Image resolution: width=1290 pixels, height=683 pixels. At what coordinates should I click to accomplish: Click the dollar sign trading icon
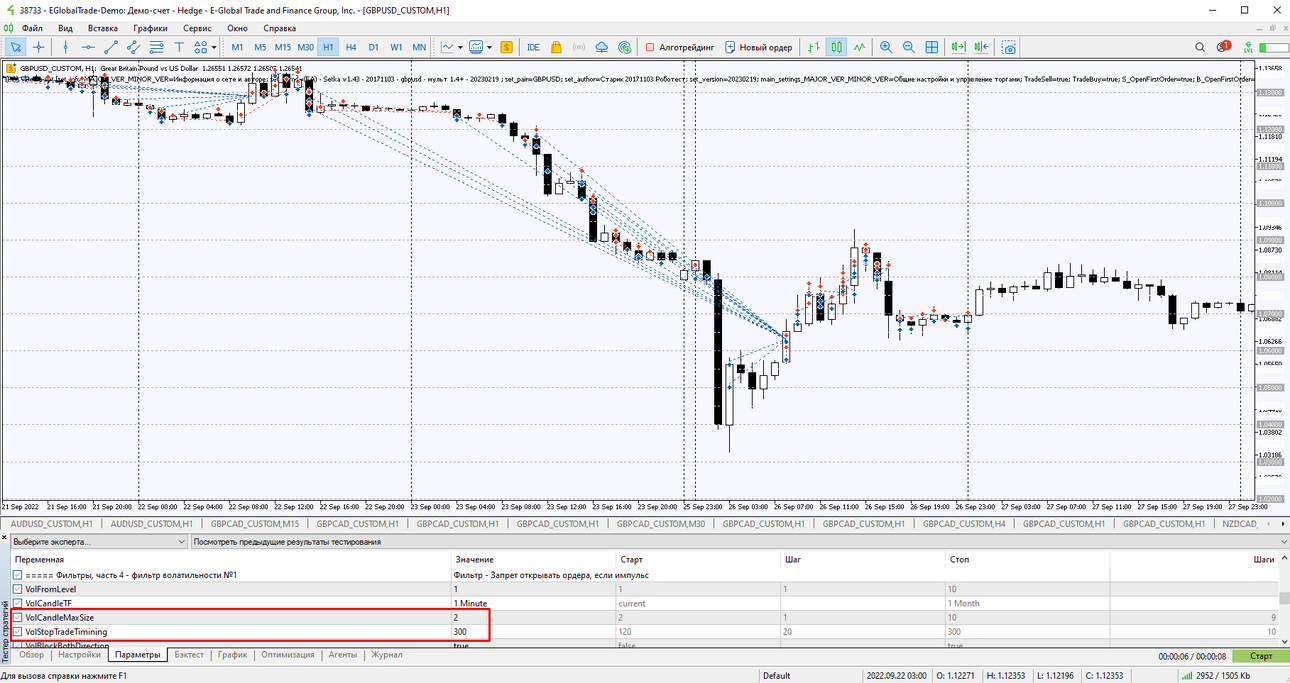[507, 47]
